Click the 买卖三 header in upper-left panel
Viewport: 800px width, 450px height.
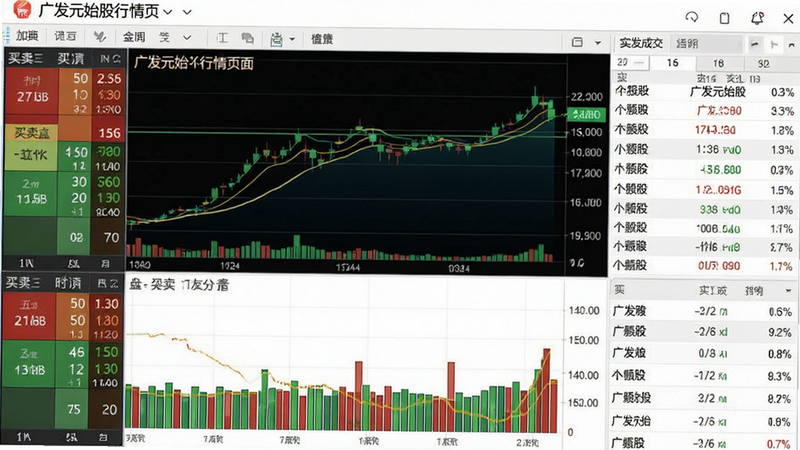[24, 59]
